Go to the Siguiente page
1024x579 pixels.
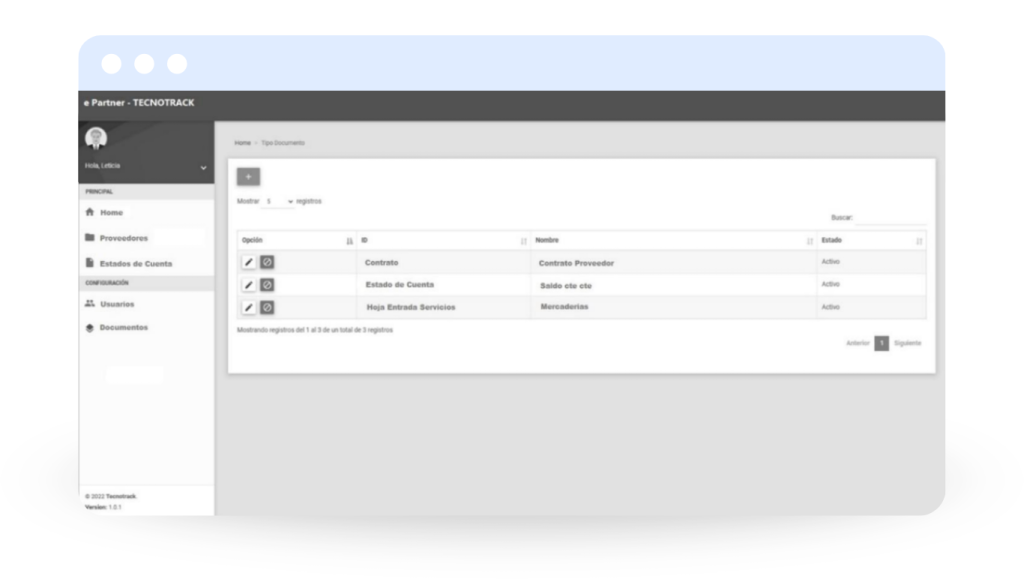907,343
